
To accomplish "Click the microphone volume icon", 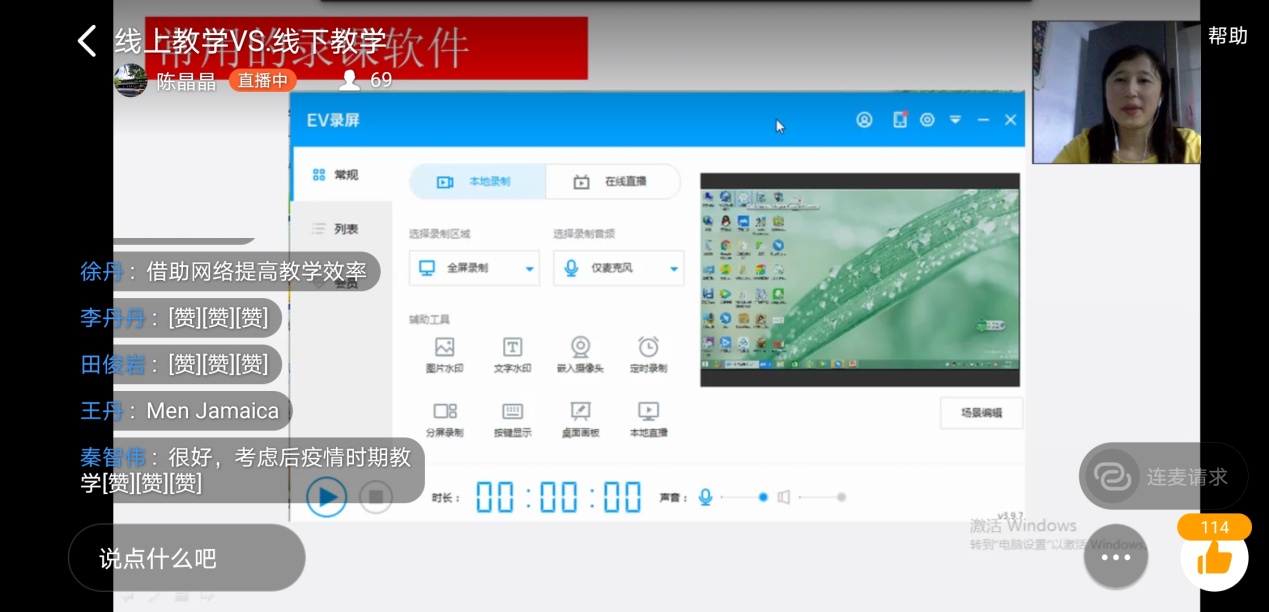I will click(705, 497).
